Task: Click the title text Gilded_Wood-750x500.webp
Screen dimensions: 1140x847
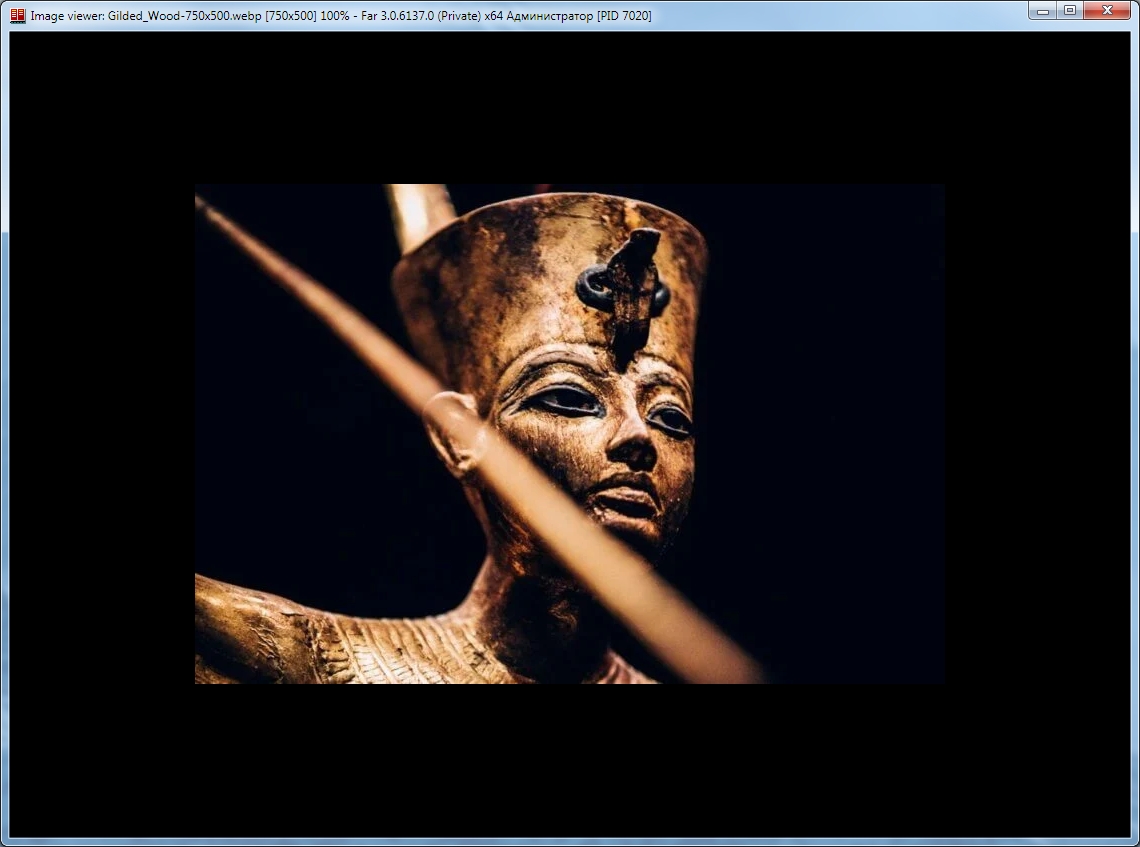Action: 185,15
